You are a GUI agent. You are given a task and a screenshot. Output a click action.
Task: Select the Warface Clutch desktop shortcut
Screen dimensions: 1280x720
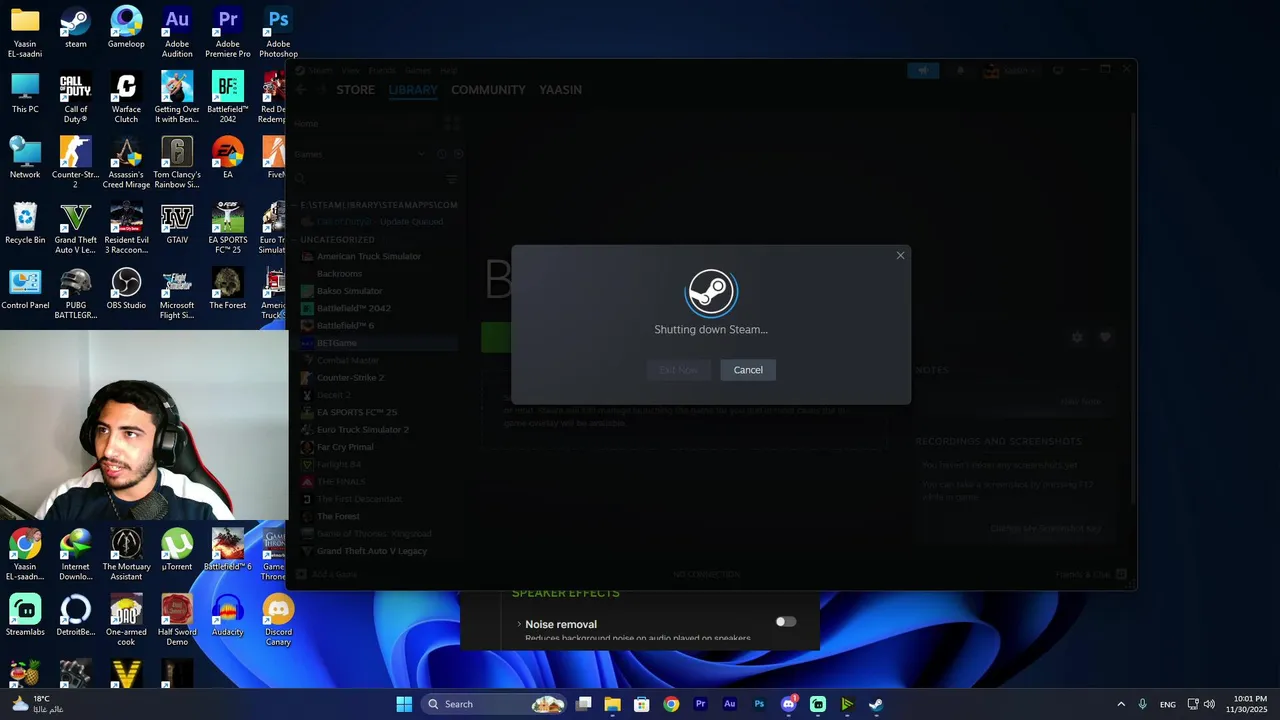pyautogui.click(x=126, y=98)
